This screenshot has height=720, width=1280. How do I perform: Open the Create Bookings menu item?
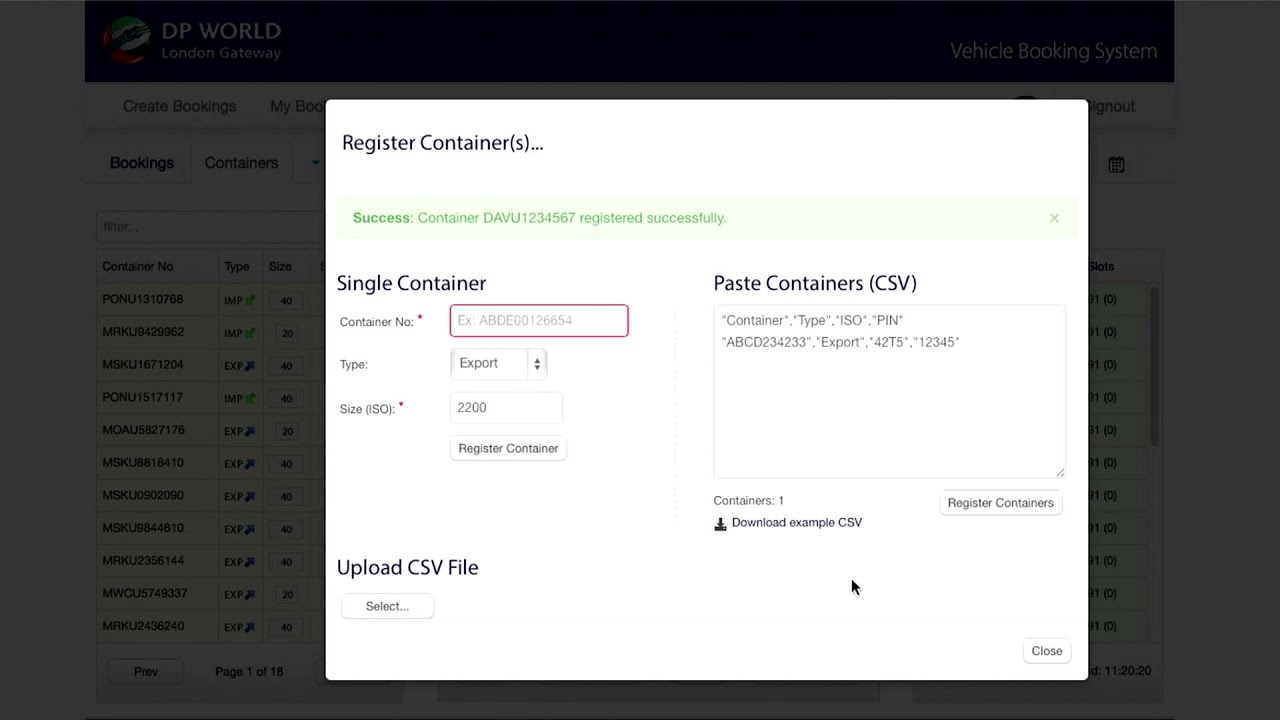pyautogui.click(x=179, y=106)
